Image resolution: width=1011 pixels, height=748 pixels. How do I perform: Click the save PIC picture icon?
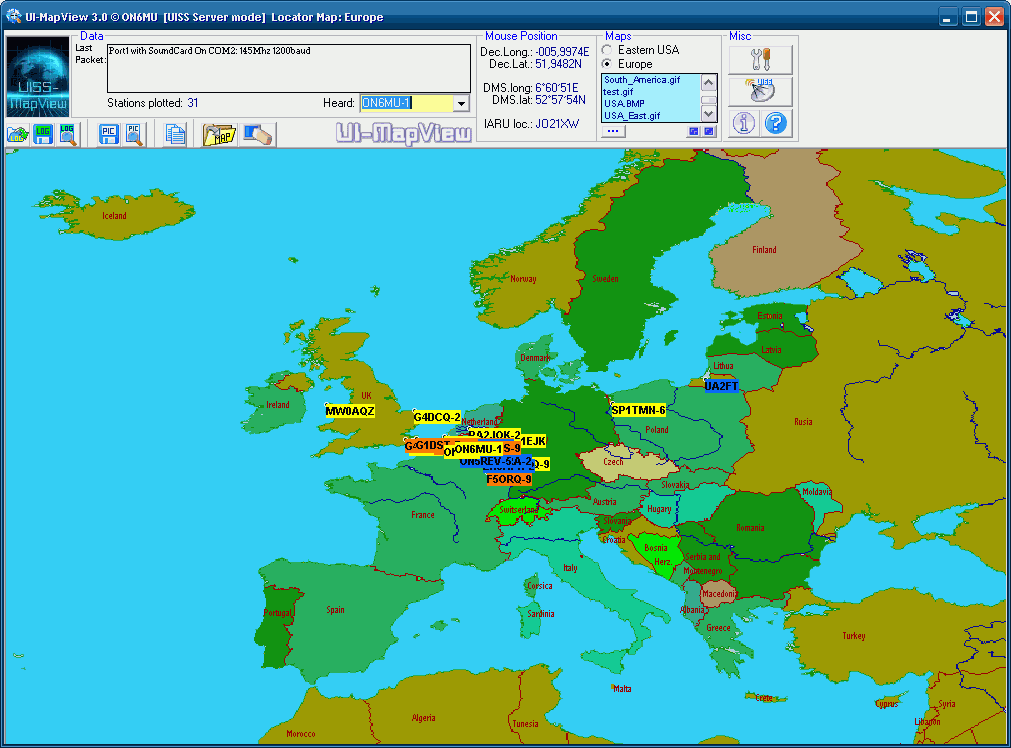click(x=109, y=135)
